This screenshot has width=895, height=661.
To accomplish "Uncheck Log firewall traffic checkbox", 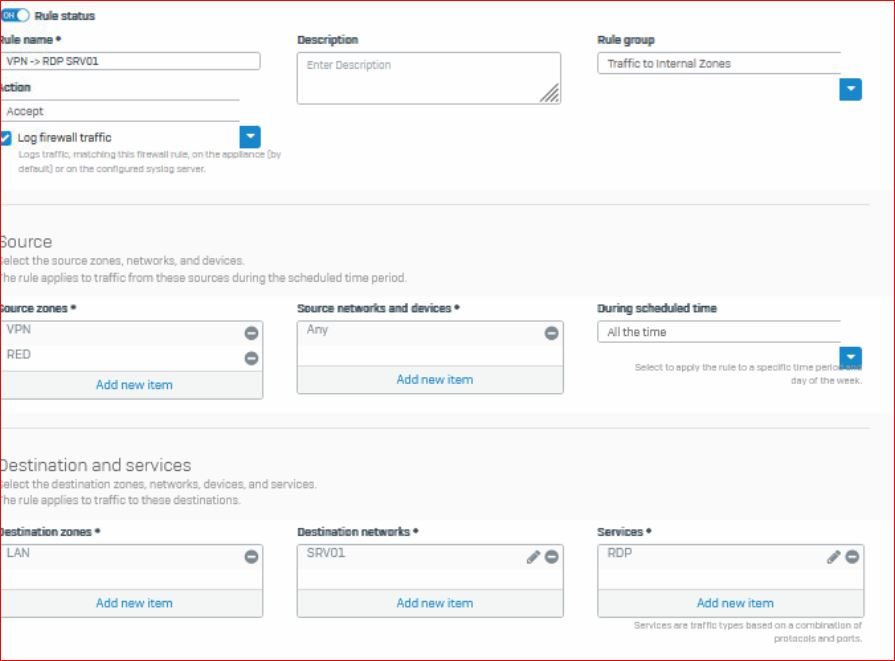I will click(7, 138).
